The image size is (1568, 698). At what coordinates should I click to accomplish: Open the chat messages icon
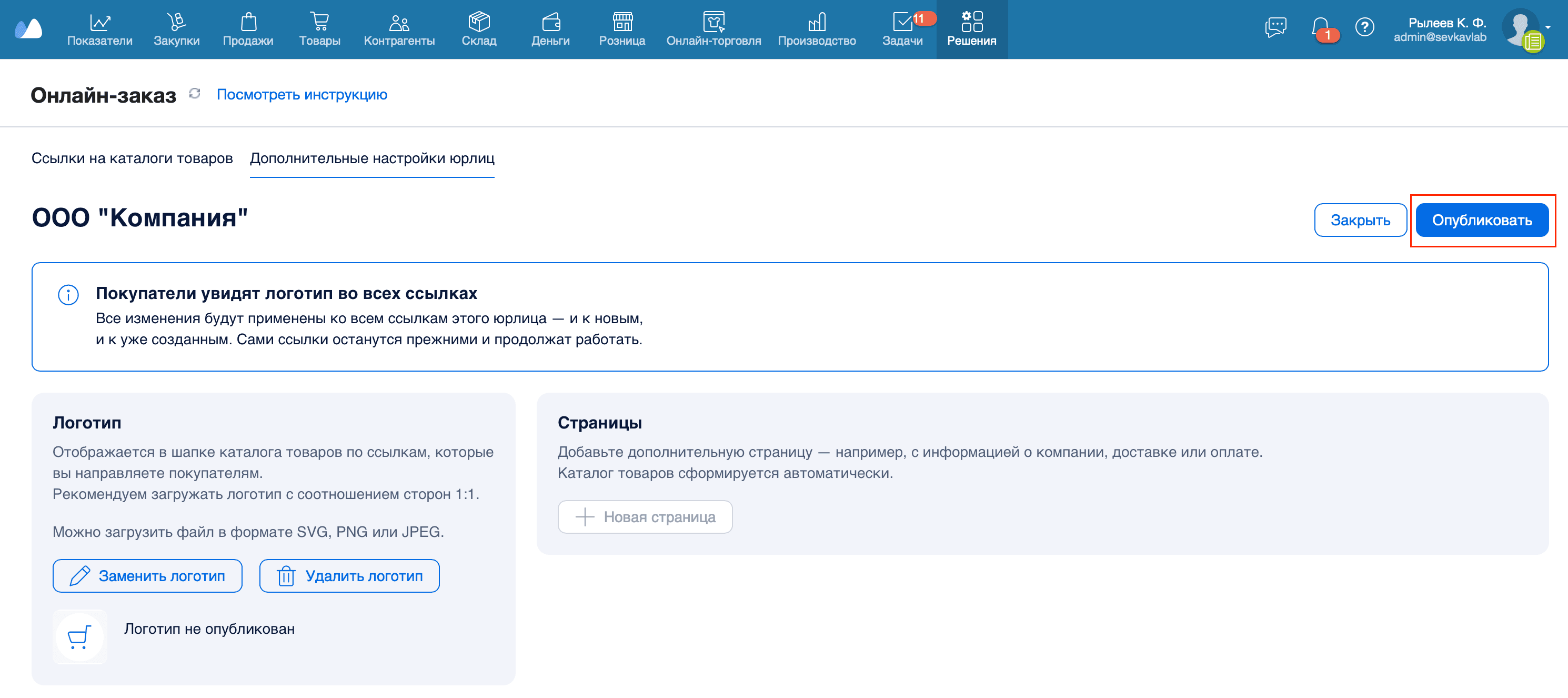[x=1275, y=27]
